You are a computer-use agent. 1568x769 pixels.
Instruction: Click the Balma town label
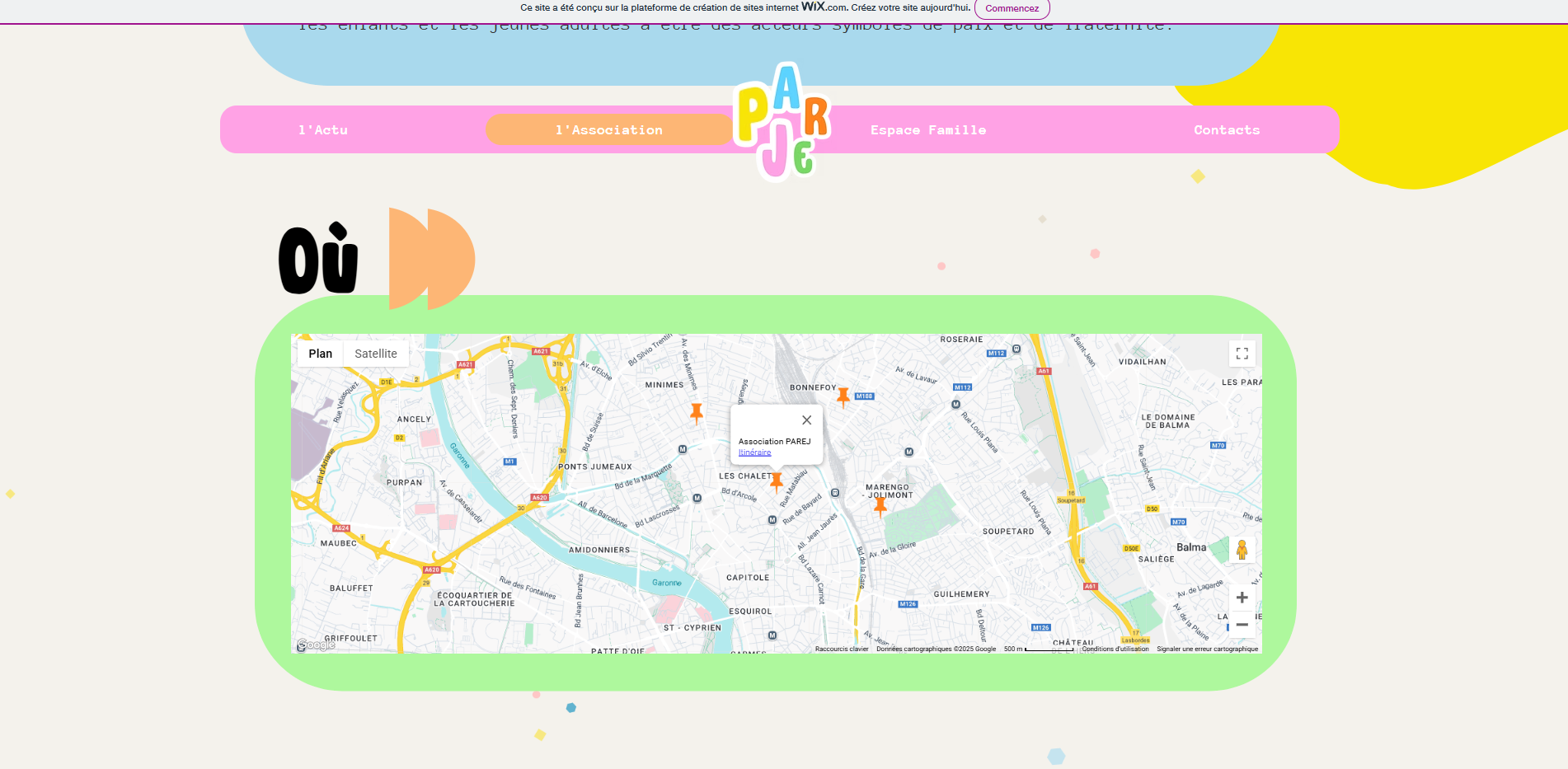coord(1191,547)
